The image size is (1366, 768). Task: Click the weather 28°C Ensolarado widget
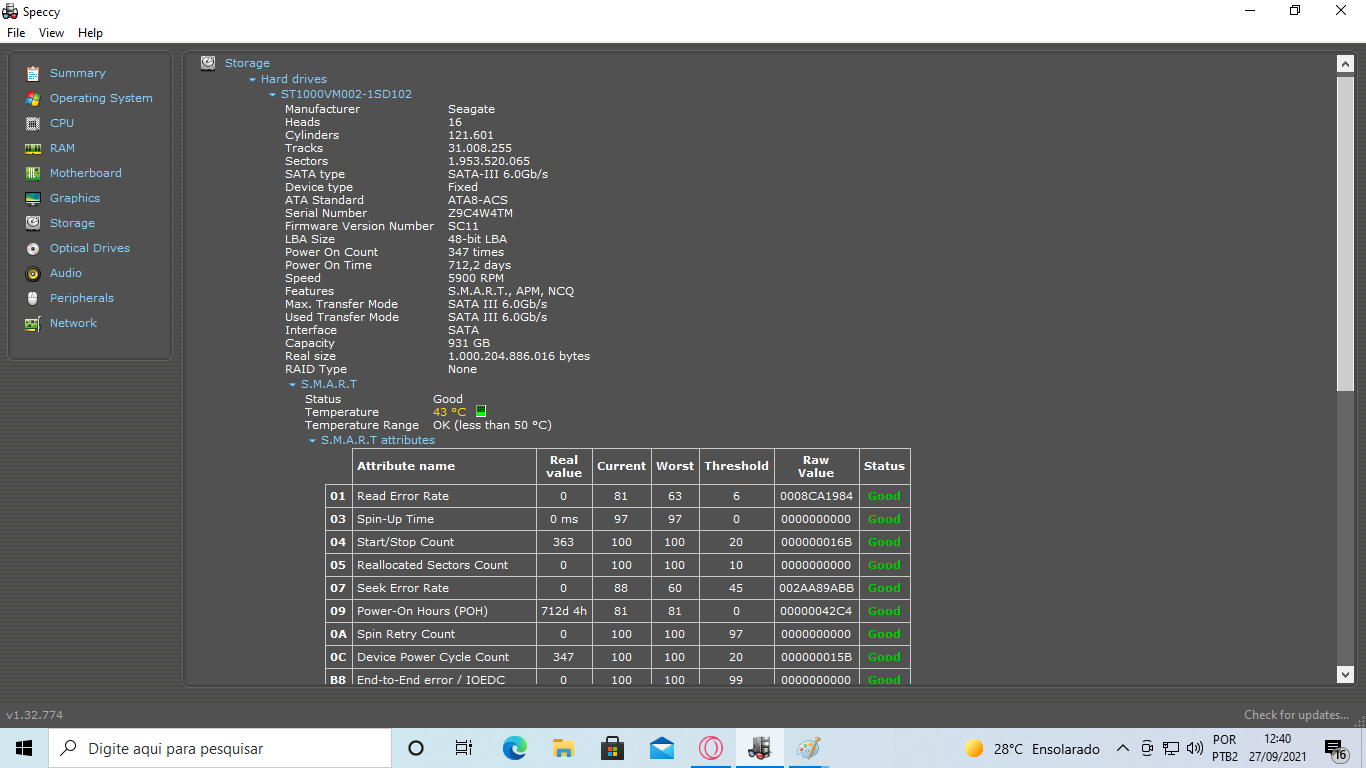[x=1032, y=748]
